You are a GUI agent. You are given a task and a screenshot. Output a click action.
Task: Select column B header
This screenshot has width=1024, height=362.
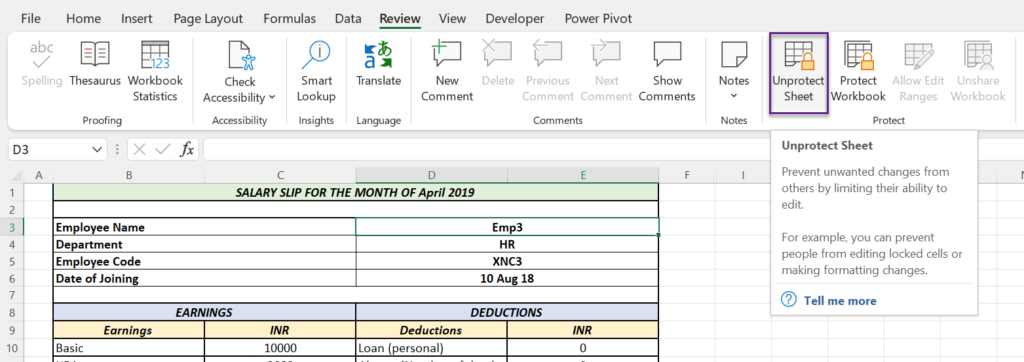point(129,175)
